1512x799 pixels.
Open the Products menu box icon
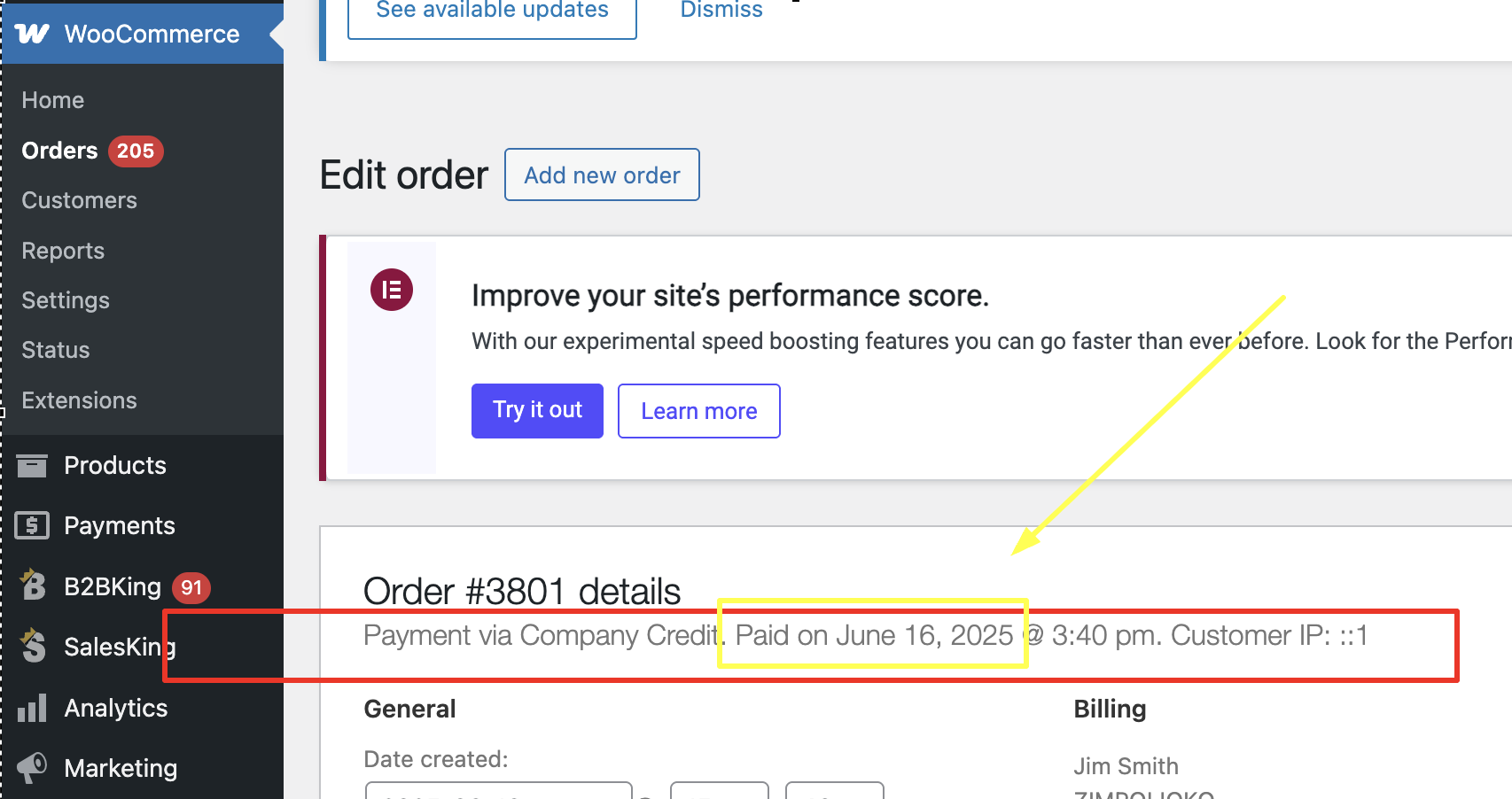[32, 465]
